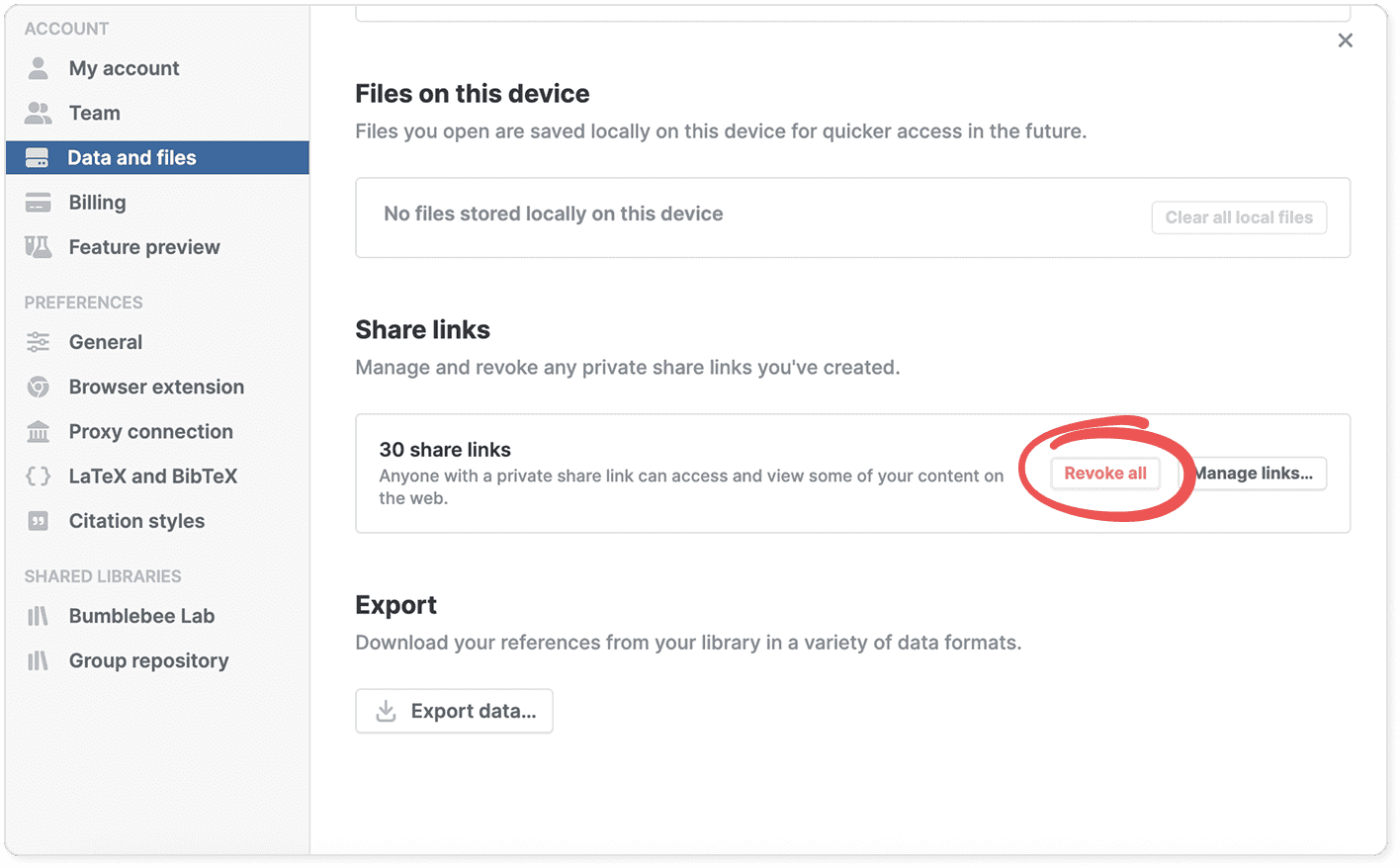Viewport: 1400px width, 868px height.
Task: Click the Feature preview flask icon
Action: click(38, 247)
